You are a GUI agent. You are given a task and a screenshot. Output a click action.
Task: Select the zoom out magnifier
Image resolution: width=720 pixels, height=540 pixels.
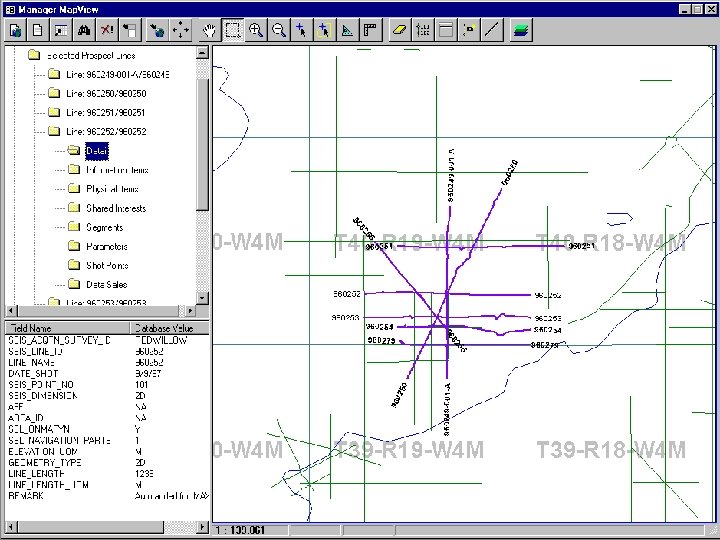(279, 30)
